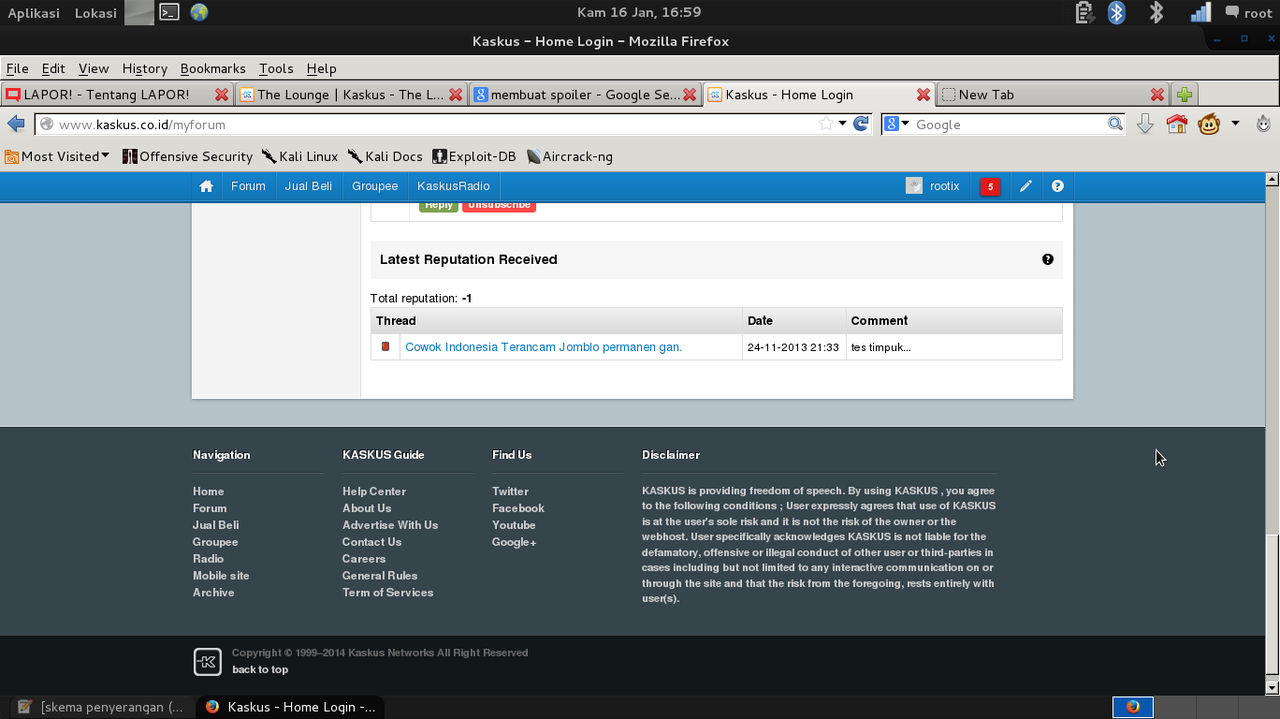Close the Kaskus - Home Login tab

[923, 94]
